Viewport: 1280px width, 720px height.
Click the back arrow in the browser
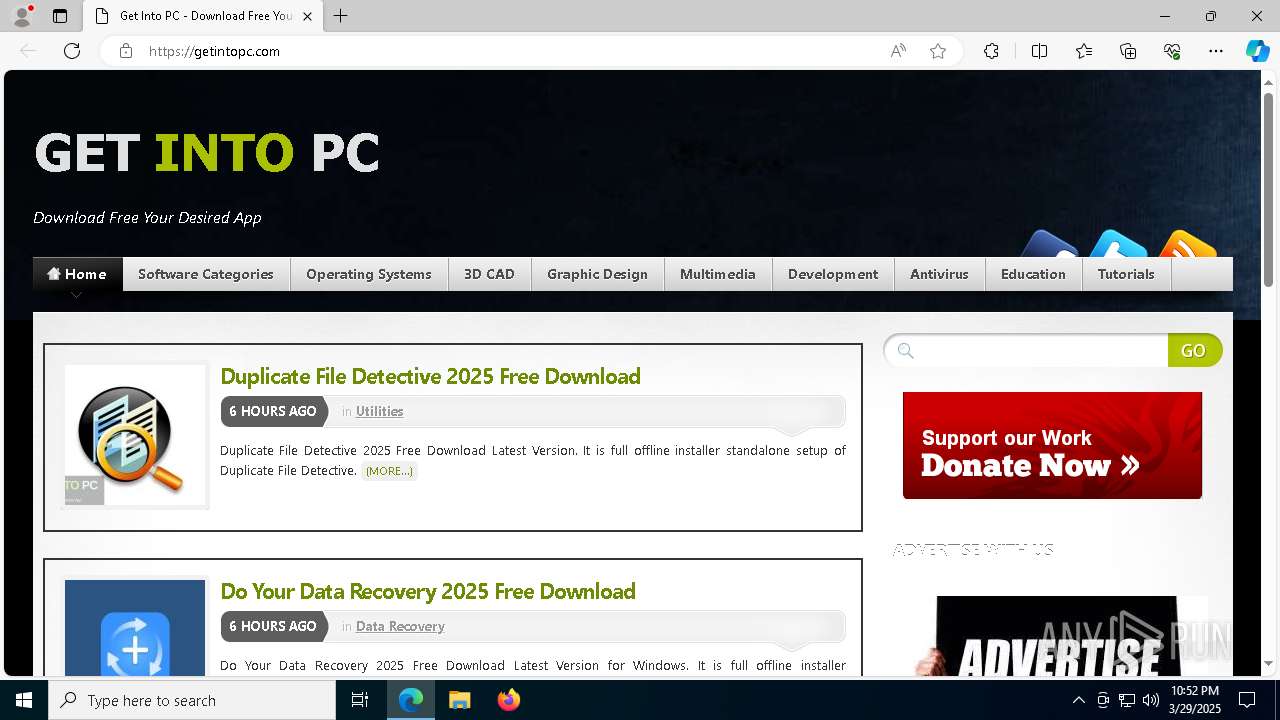[x=28, y=51]
